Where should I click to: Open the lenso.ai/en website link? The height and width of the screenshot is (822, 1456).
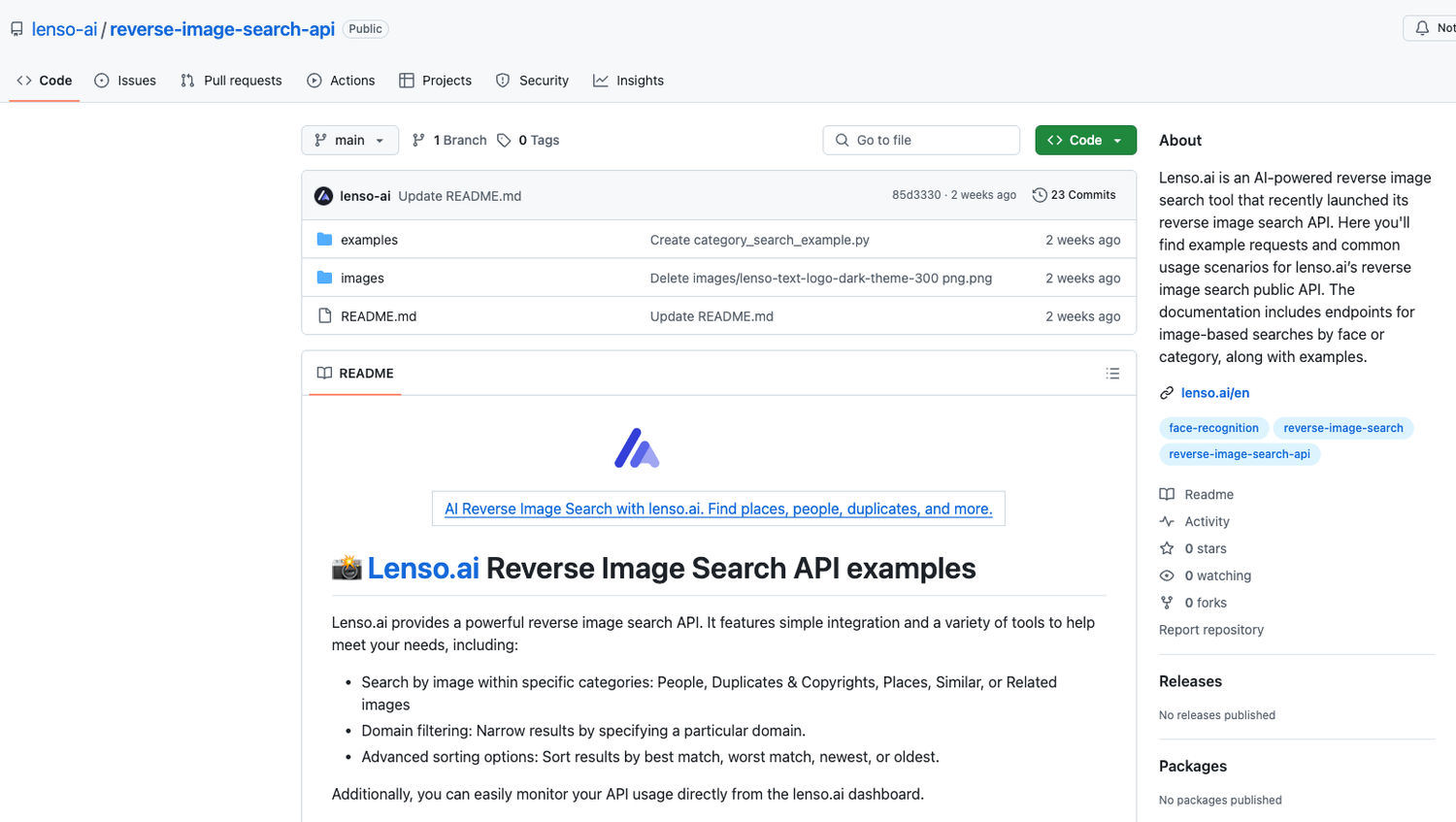tap(1215, 393)
